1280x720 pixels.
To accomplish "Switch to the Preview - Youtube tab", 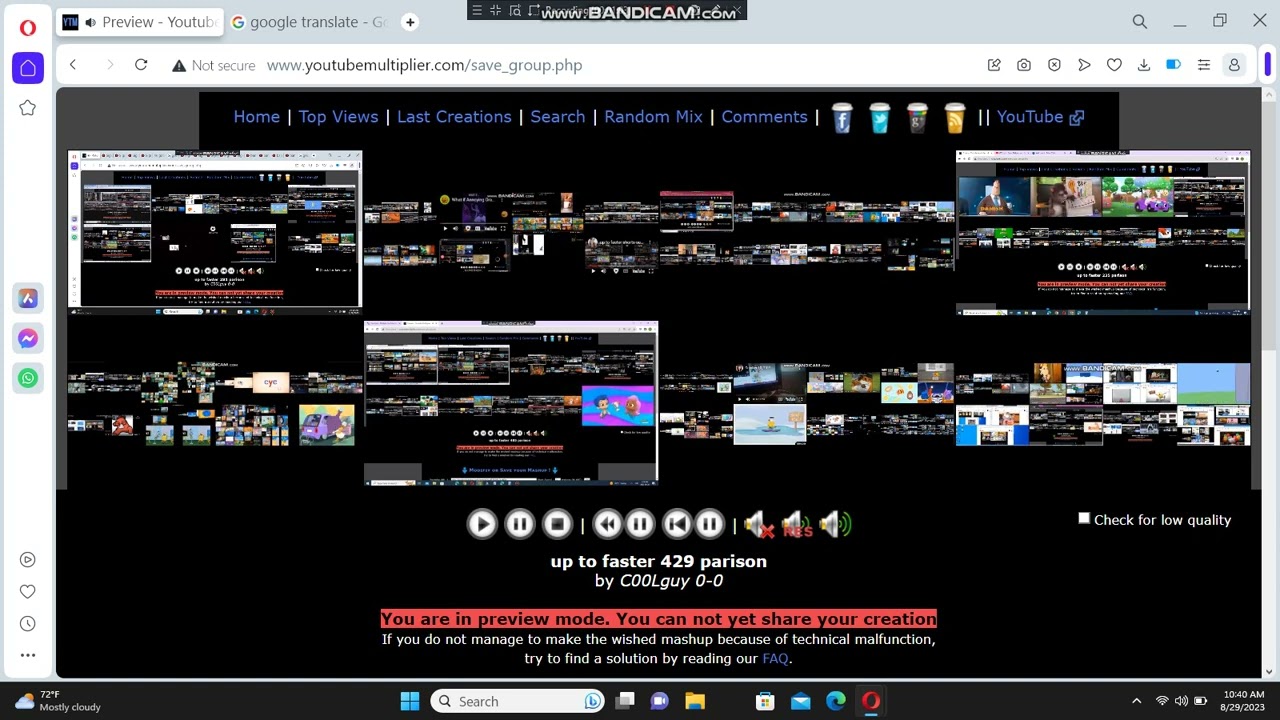I will click(x=140, y=22).
